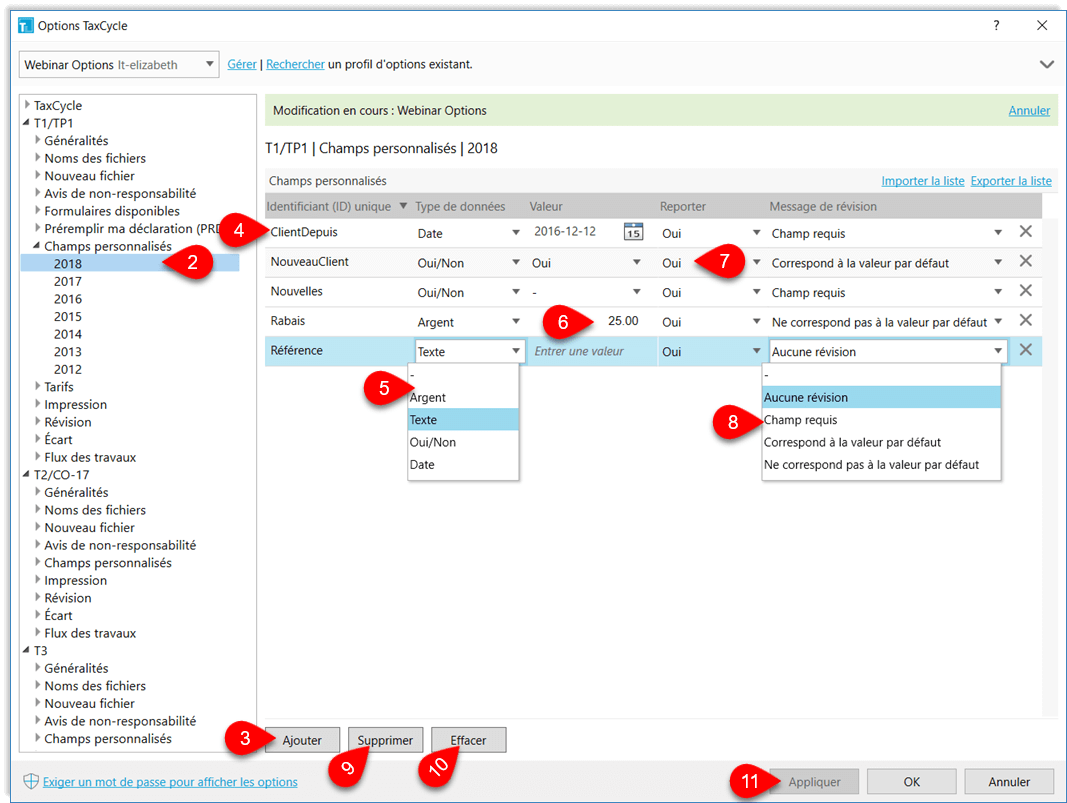Open T1 Flux des travaux item
Image resolution: width=1067 pixels, height=803 pixels.
pyautogui.click(x=90, y=457)
